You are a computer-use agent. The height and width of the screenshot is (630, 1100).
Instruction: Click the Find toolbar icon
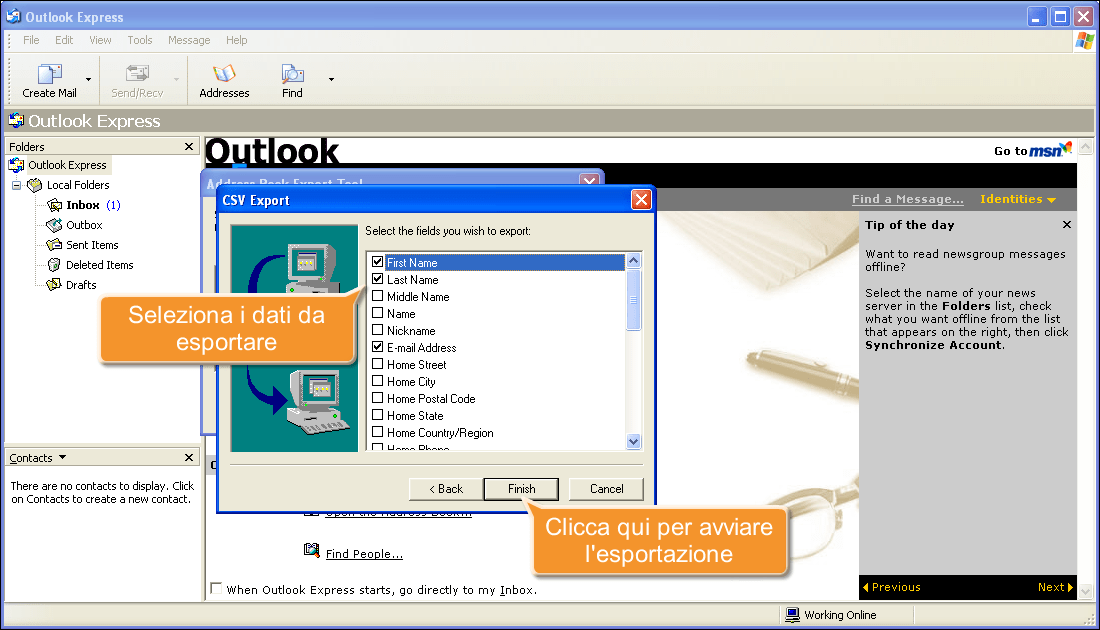[x=292, y=74]
